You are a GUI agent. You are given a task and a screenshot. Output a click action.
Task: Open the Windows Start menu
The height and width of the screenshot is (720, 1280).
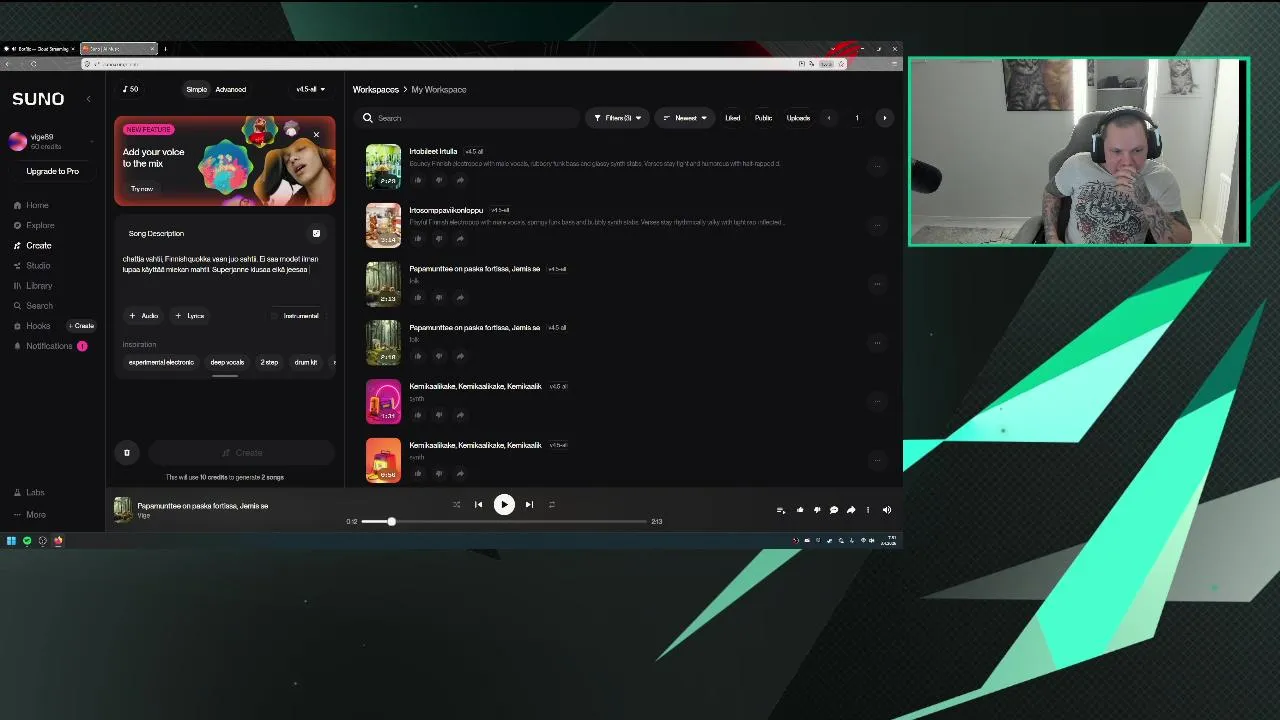[11, 541]
